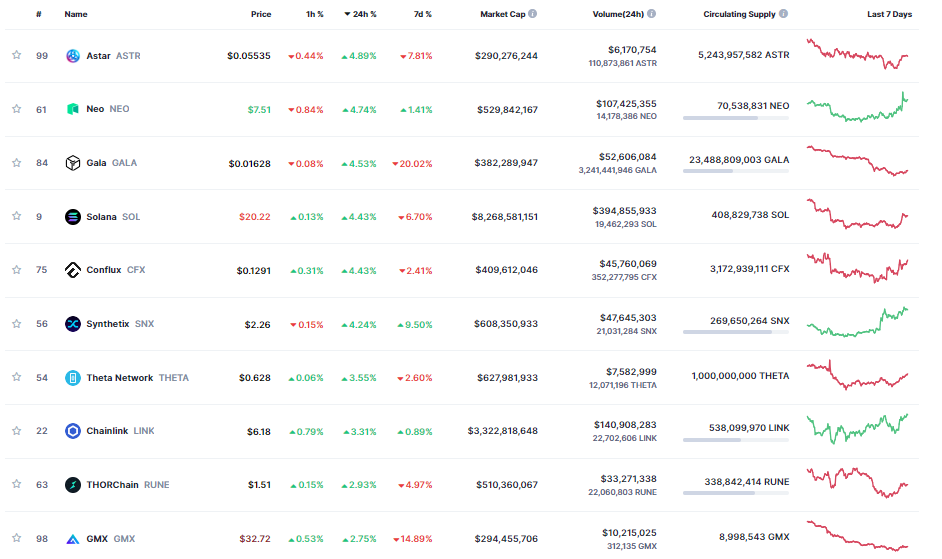Click THORChain volume $33,271,338
This screenshot has width=942, height=559.
628,479
